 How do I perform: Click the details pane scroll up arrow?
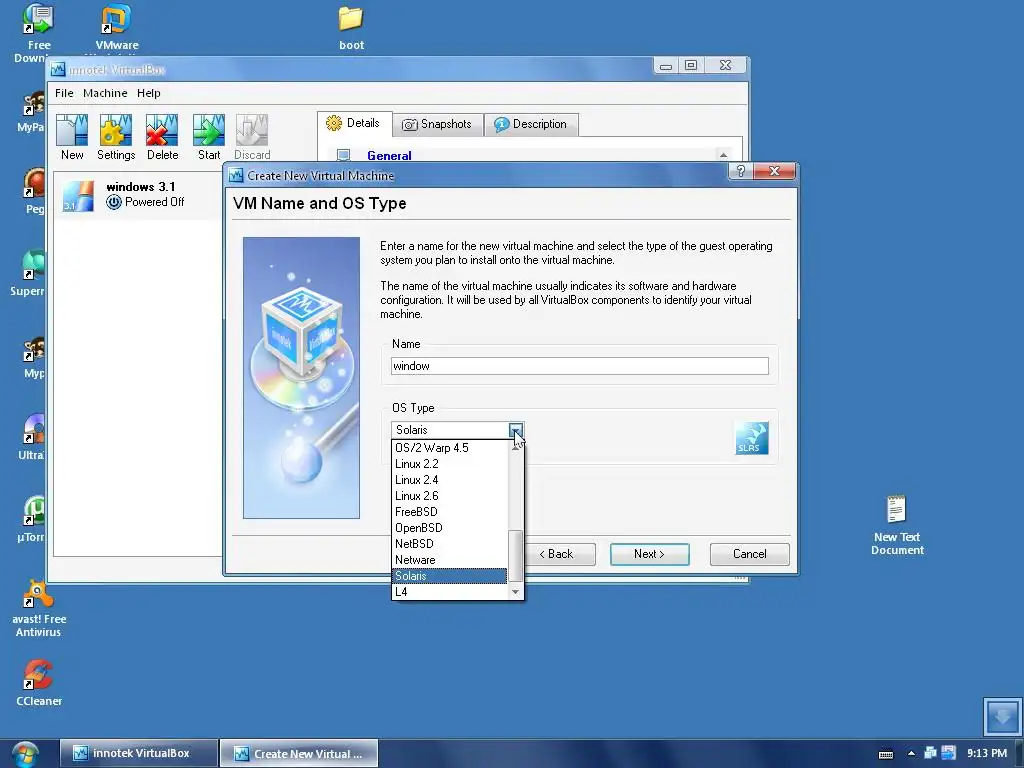(x=723, y=155)
